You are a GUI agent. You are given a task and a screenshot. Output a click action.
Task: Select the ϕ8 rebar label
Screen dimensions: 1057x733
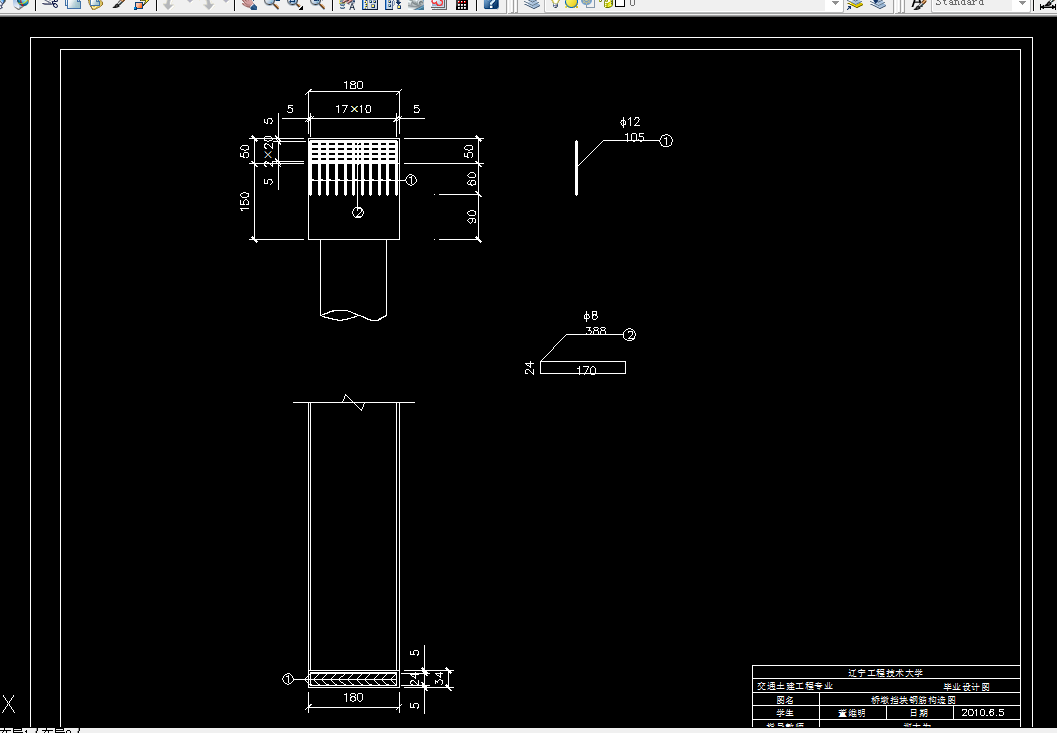(591, 316)
